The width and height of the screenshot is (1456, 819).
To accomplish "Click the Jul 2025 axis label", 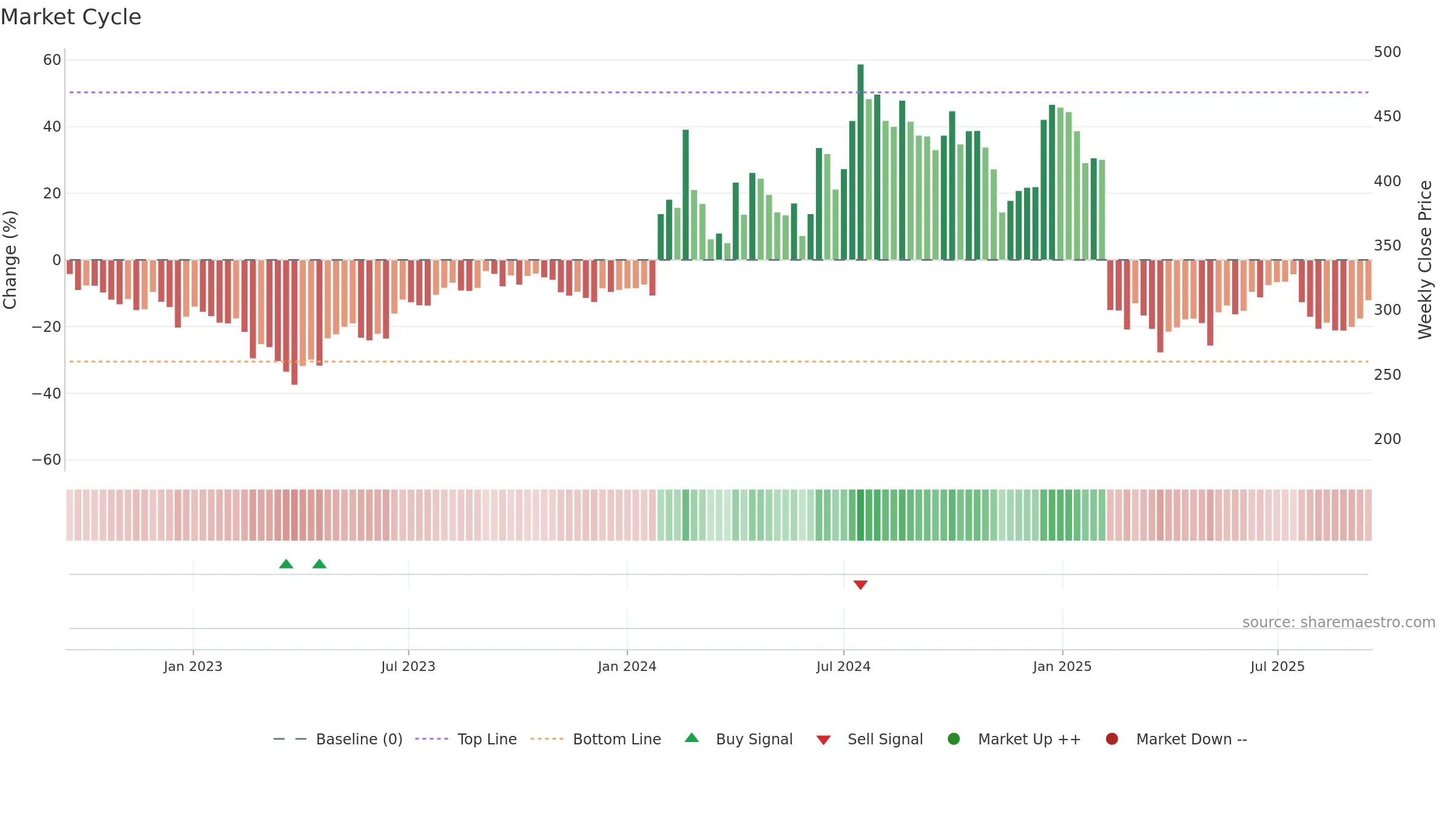I will point(1278,667).
